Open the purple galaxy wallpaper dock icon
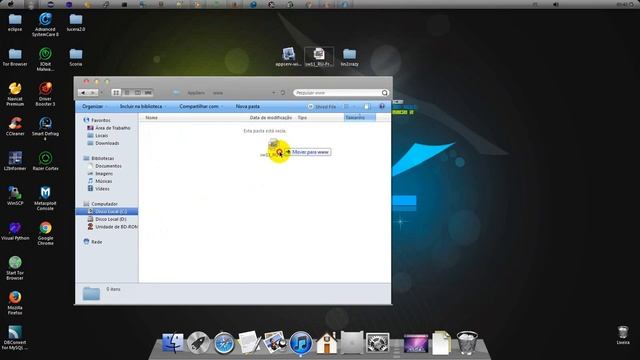Viewport: 640px width, 360px height. (x=416, y=343)
